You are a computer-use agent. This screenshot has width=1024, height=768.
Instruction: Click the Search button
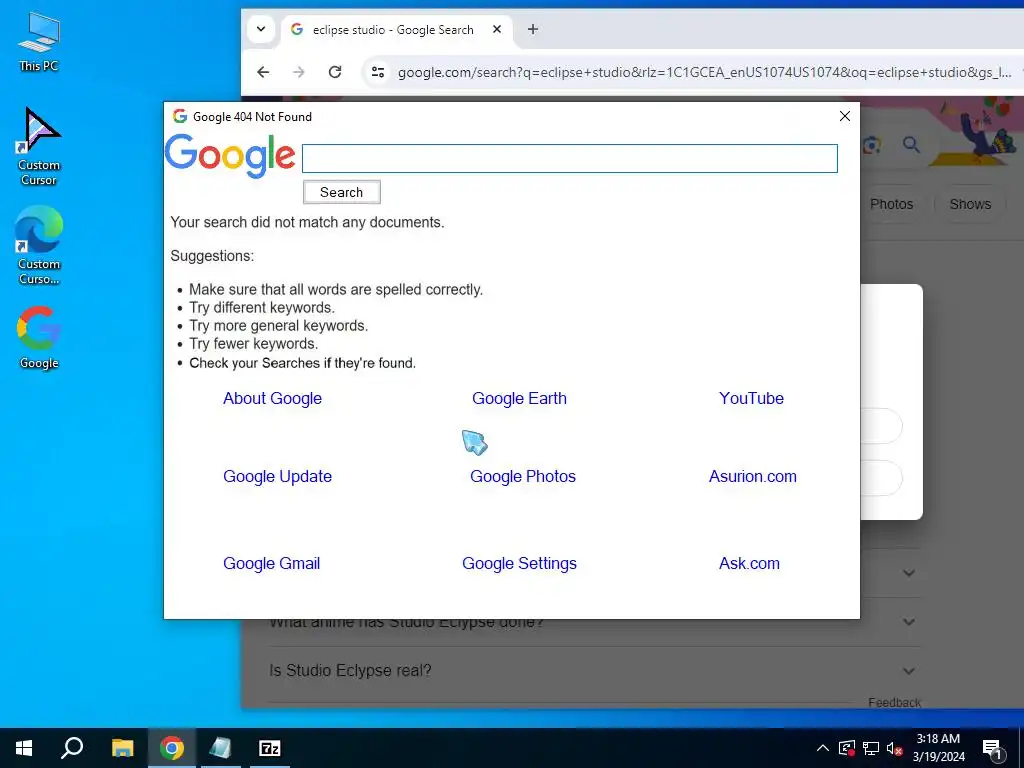pyautogui.click(x=342, y=192)
